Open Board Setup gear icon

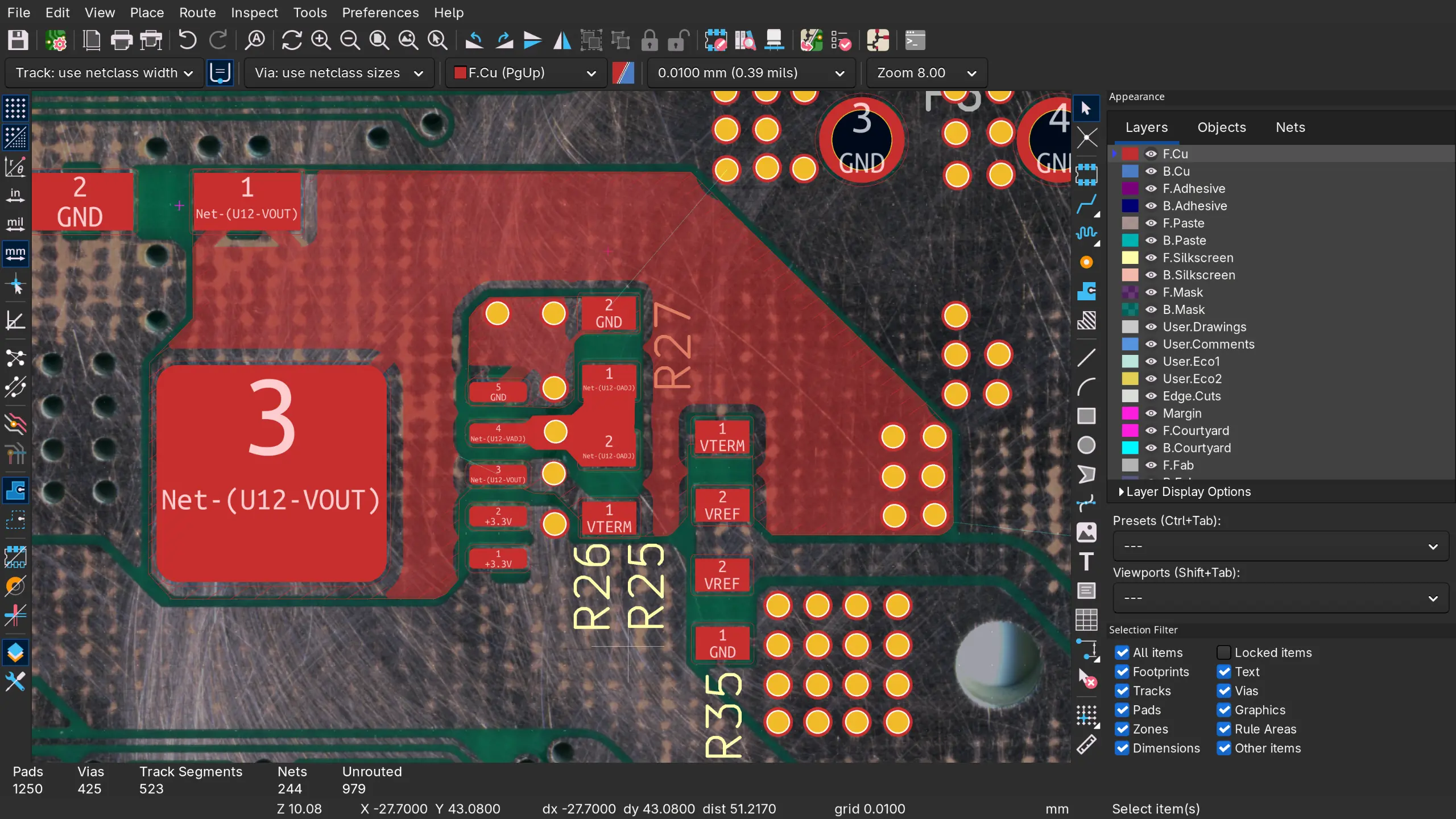point(56,40)
